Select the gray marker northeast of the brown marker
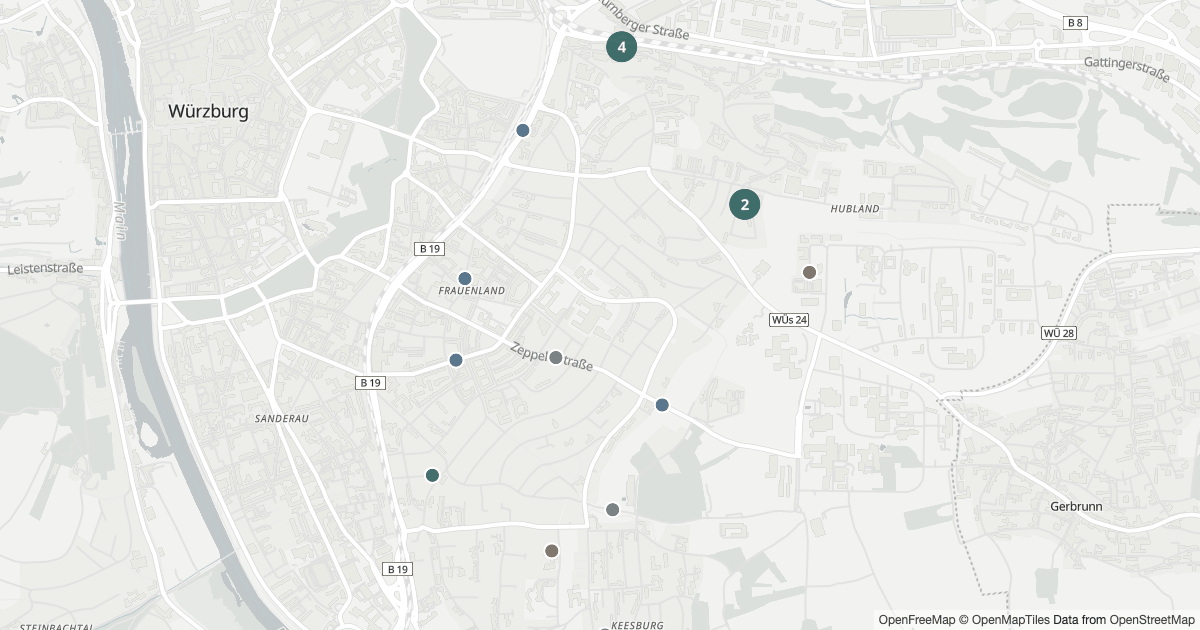 pos(613,510)
